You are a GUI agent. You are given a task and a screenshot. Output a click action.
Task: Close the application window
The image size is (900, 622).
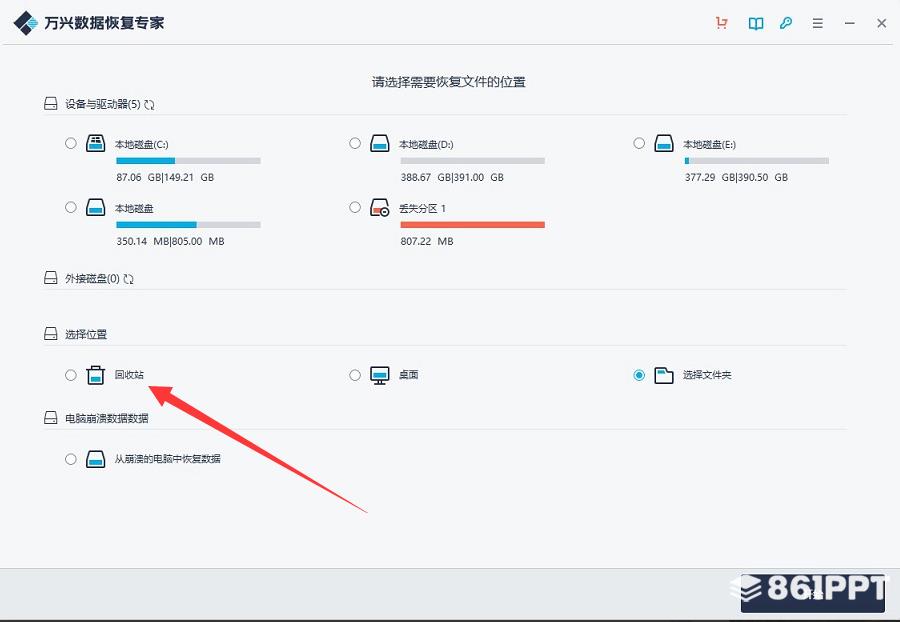tap(882, 23)
